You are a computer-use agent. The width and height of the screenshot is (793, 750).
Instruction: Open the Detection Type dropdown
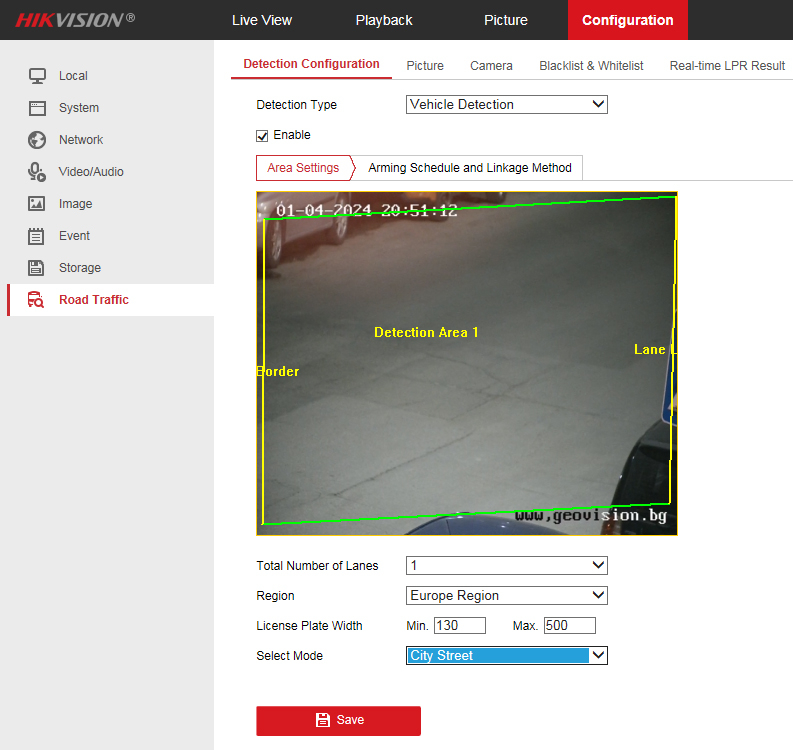click(x=506, y=105)
